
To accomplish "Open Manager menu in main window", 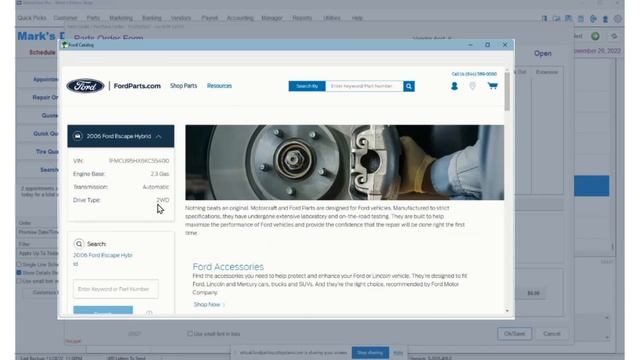I will (x=272, y=18).
